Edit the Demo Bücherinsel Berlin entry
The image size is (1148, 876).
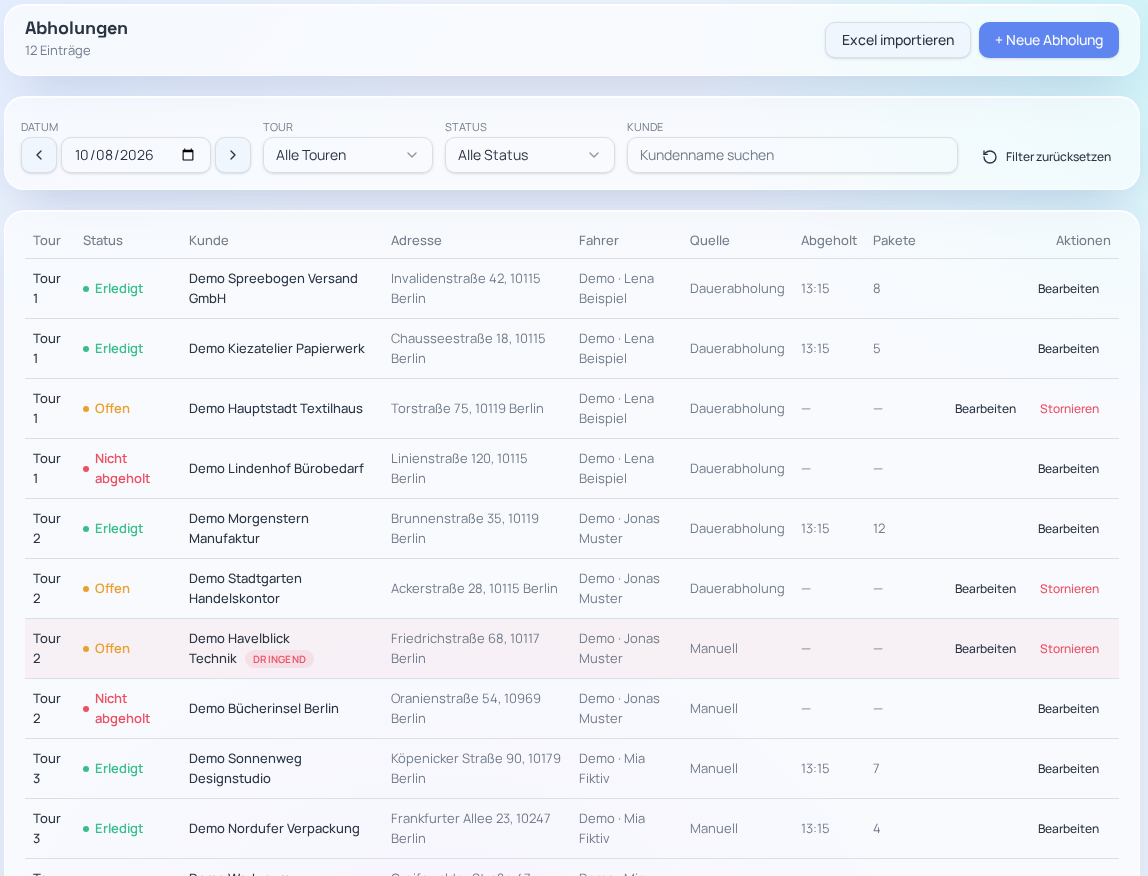pyautogui.click(x=1068, y=709)
